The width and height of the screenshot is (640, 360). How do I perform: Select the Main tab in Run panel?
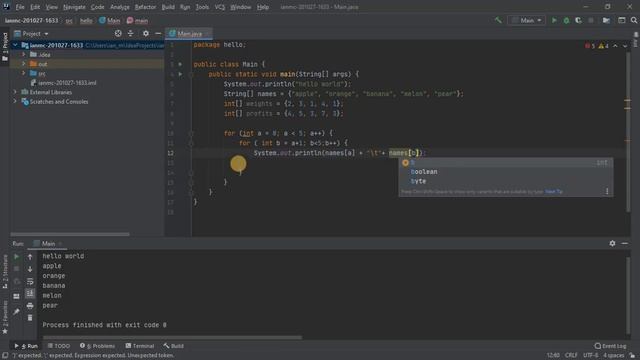point(48,244)
